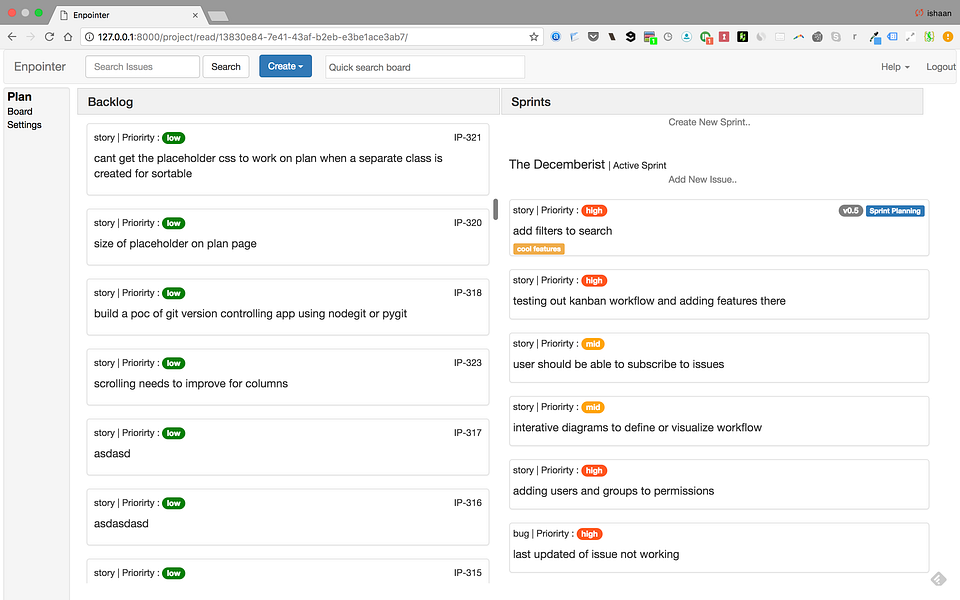Image resolution: width=960 pixels, height=600 pixels.
Task: Open the gray cube extension icon
Action: (x=817, y=37)
